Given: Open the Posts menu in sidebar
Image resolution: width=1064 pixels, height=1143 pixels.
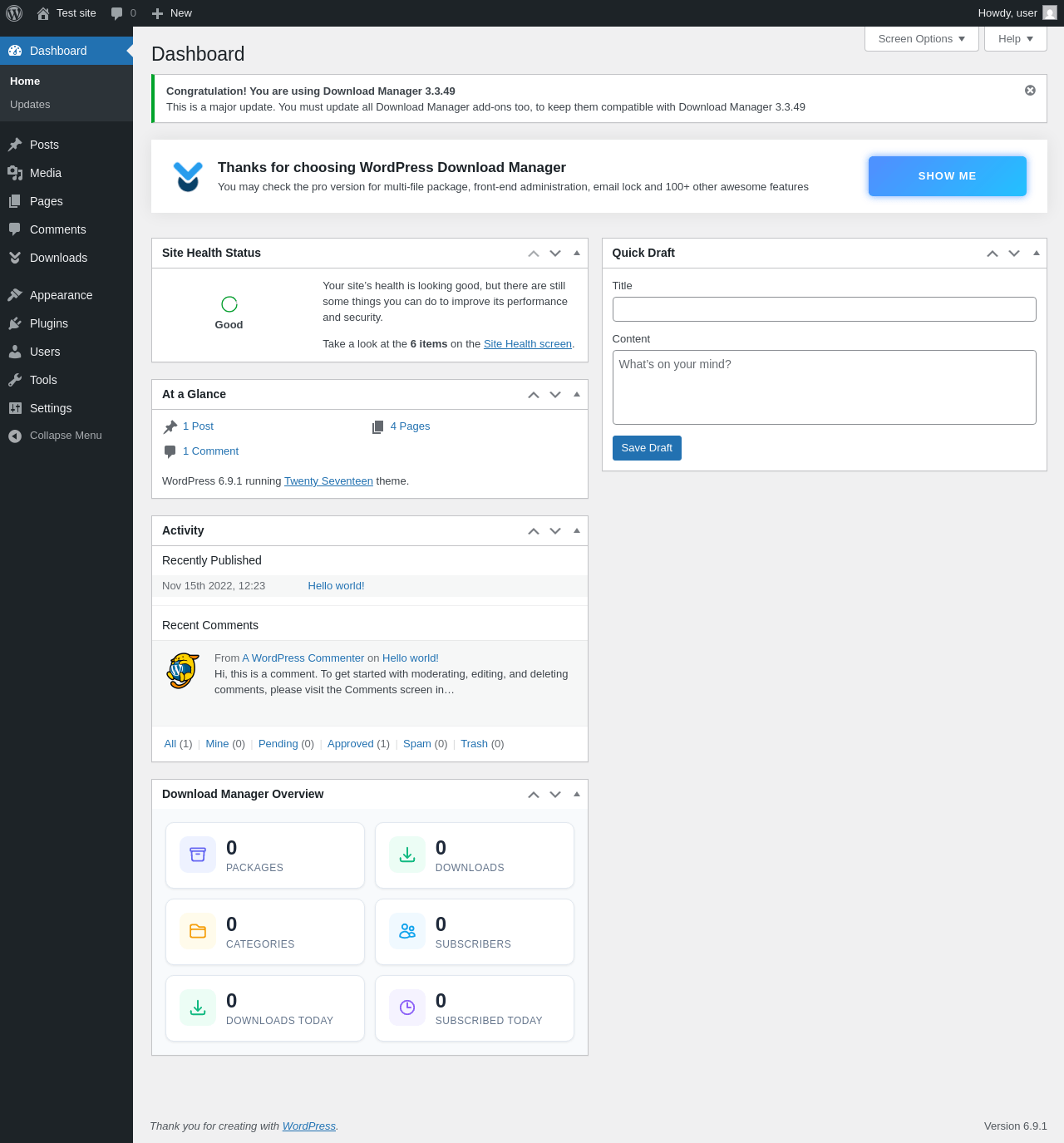Looking at the screenshot, I should point(66,145).
